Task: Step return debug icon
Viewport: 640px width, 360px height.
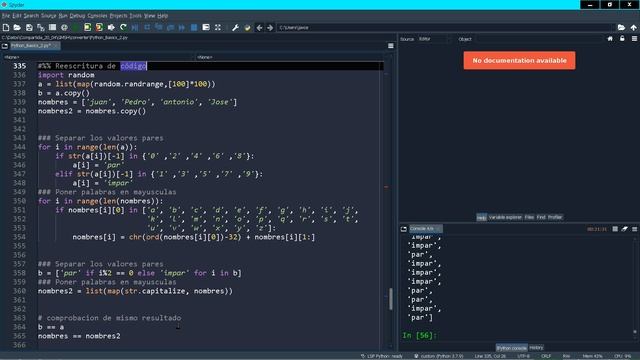Action: tap(171, 27)
